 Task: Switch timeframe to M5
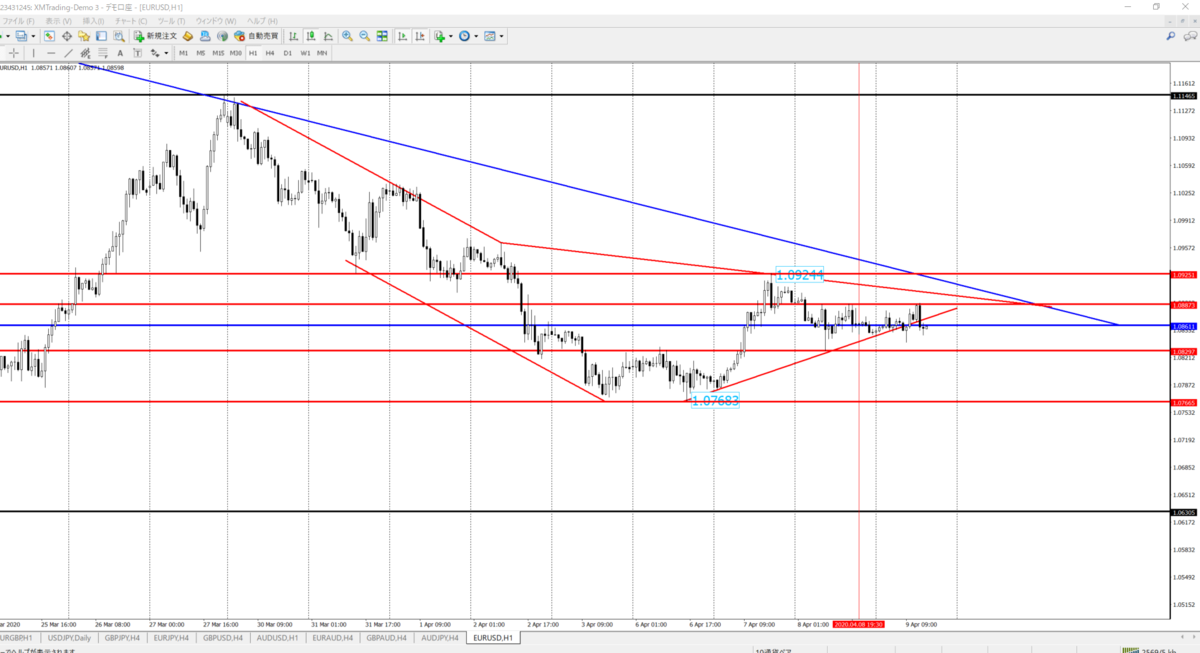(201, 53)
